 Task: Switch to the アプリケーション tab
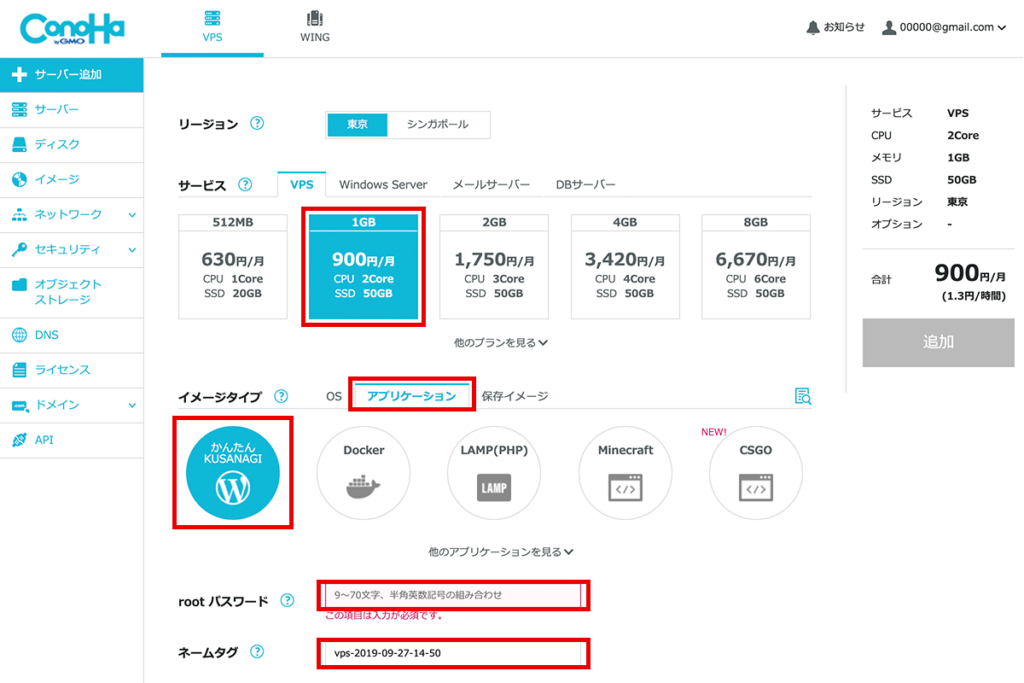pos(411,396)
